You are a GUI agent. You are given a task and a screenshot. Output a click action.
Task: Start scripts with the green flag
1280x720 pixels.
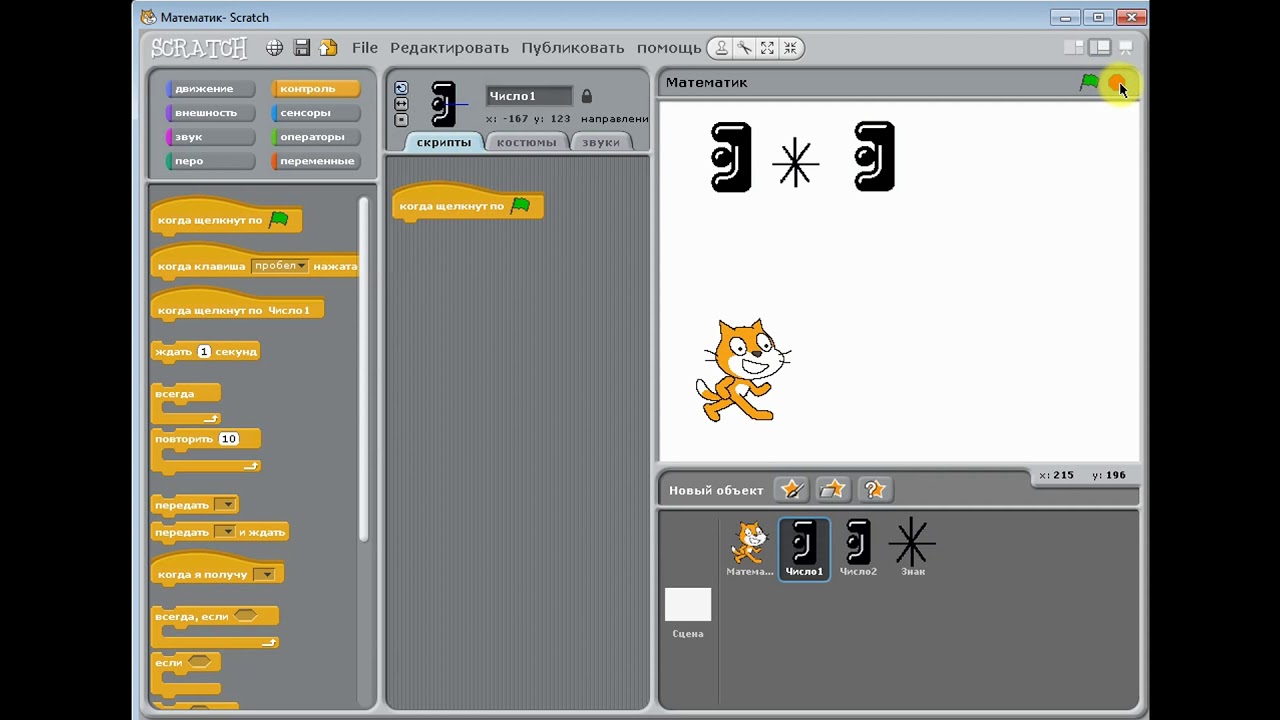click(1089, 82)
